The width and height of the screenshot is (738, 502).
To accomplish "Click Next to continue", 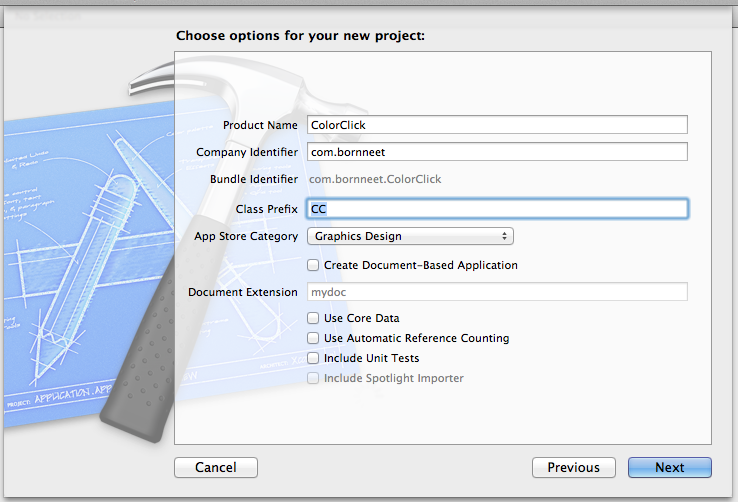I will [x=669, y=467].
